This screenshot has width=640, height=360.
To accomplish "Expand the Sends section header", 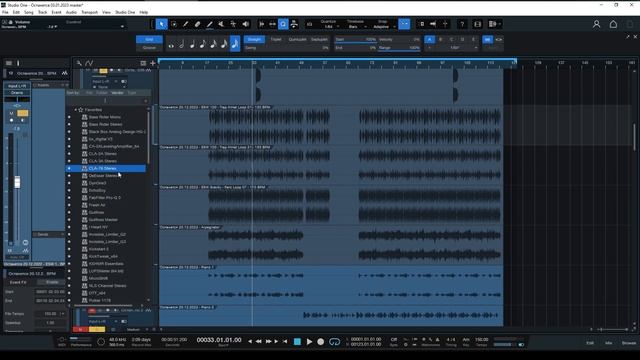I will [49, 234].
